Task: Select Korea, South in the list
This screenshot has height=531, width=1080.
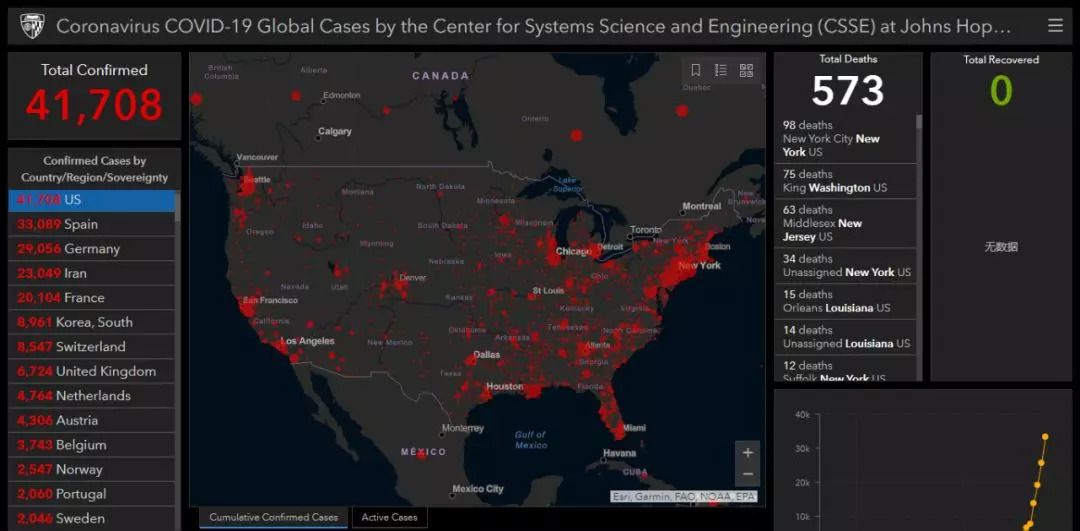Action: click(x=92, y=322)
